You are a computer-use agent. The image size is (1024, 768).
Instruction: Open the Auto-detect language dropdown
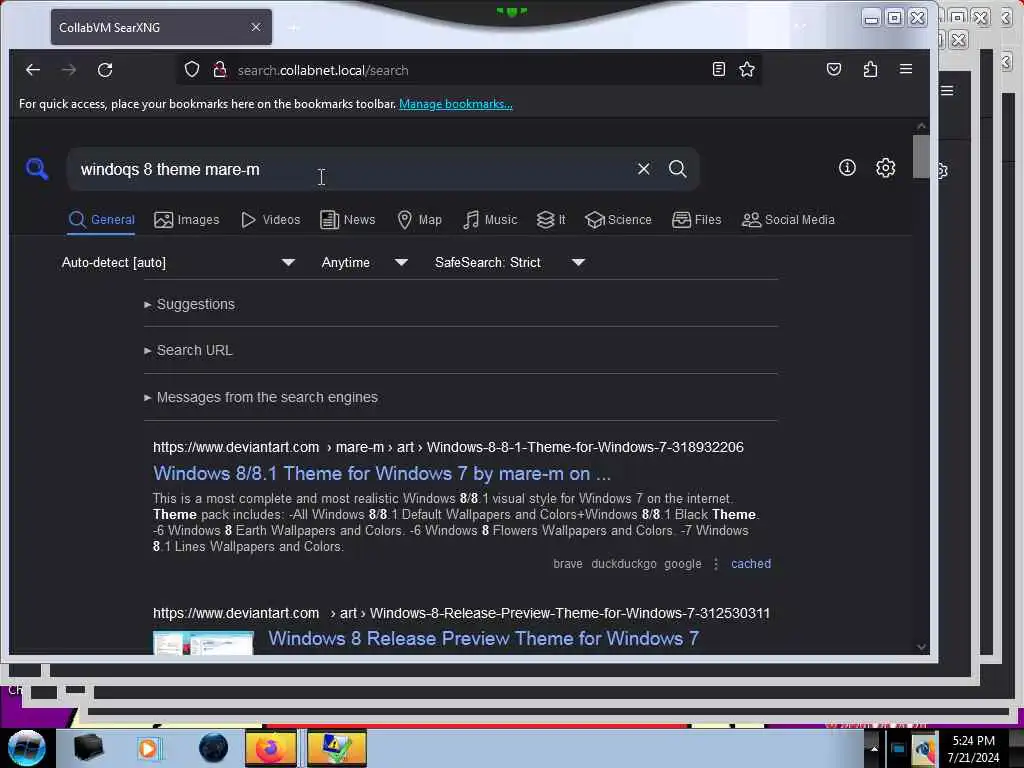coord(178,263)
